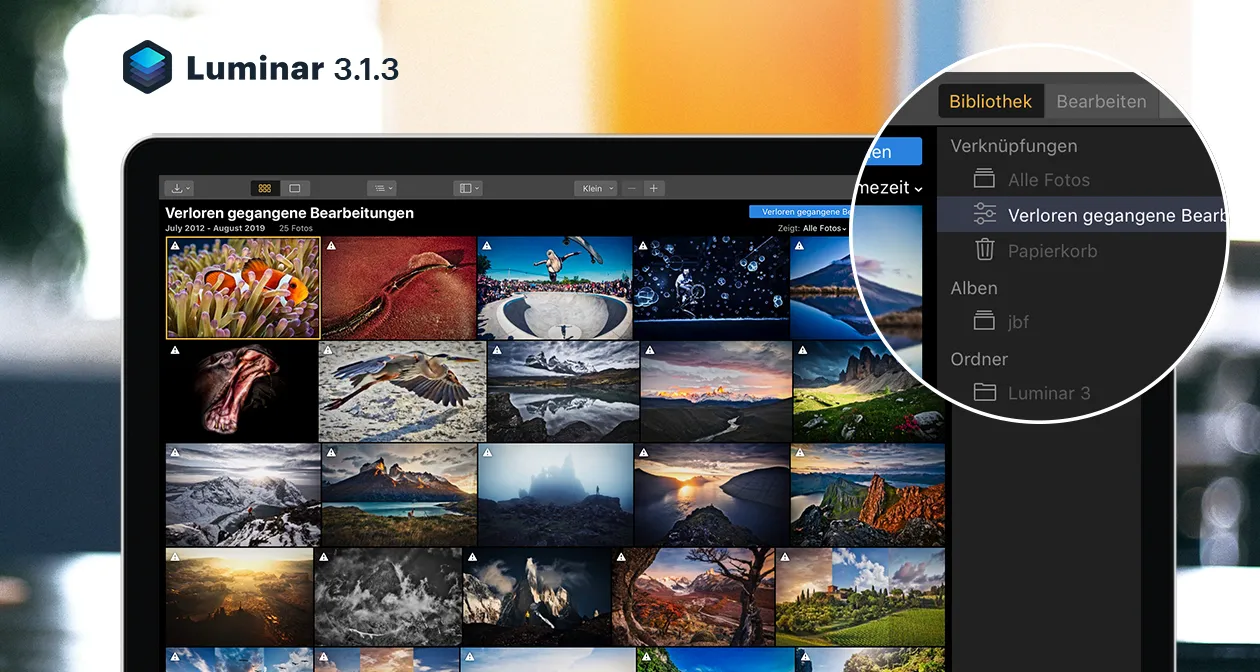Select the skateboarder bowl photo thumbnail
The width and height of the screenshot is (1260, 672).
click(554, 288)
